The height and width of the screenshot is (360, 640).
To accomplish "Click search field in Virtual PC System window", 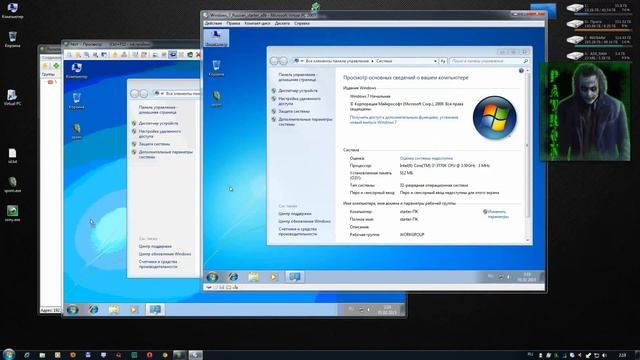I will [x=489, y=61].
